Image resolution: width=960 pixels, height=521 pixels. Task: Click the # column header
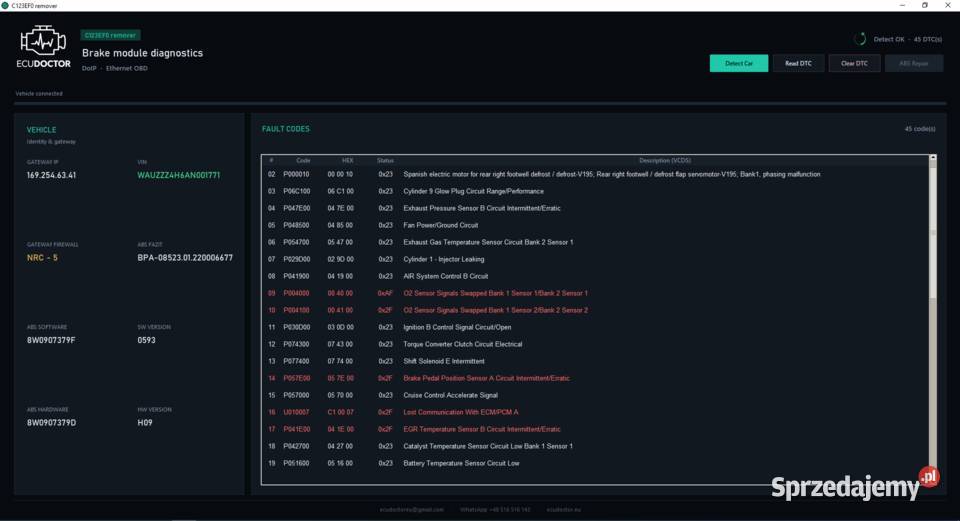click(x=271, y=160)
